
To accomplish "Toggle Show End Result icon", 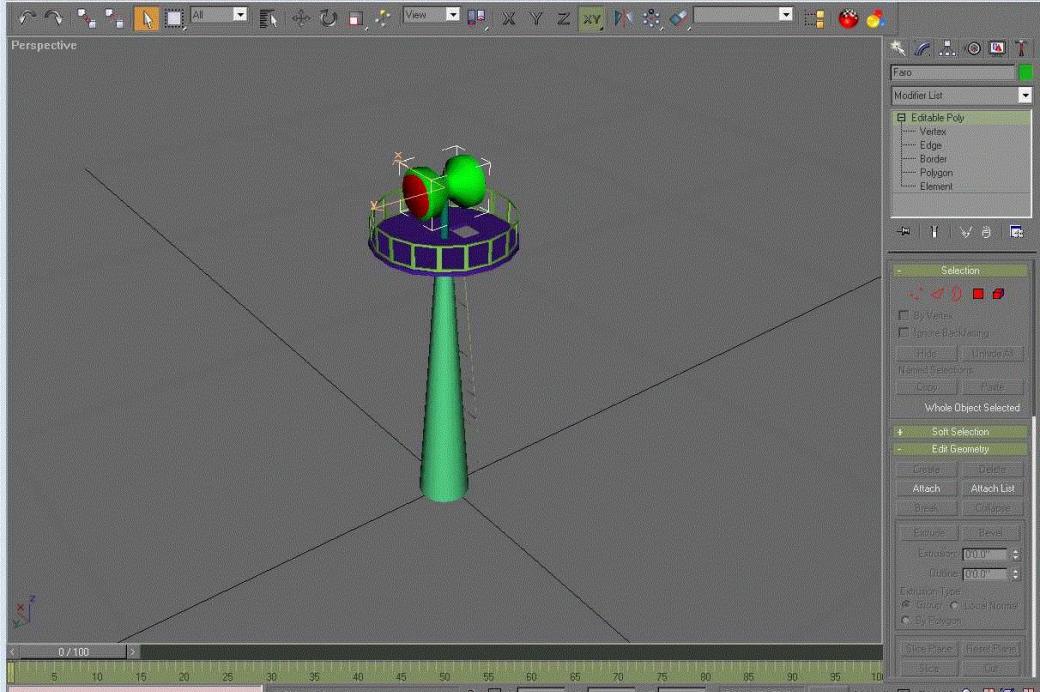I will tap(934, 232).
